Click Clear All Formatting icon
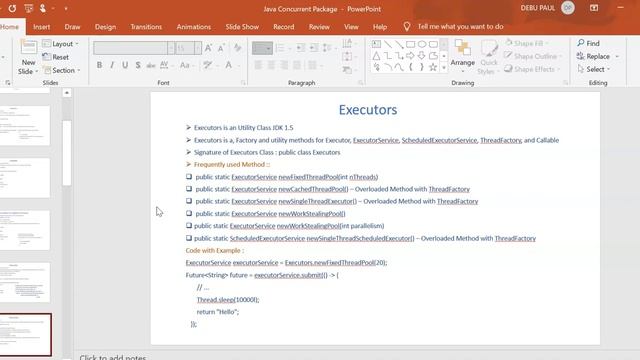 point(238,48)
